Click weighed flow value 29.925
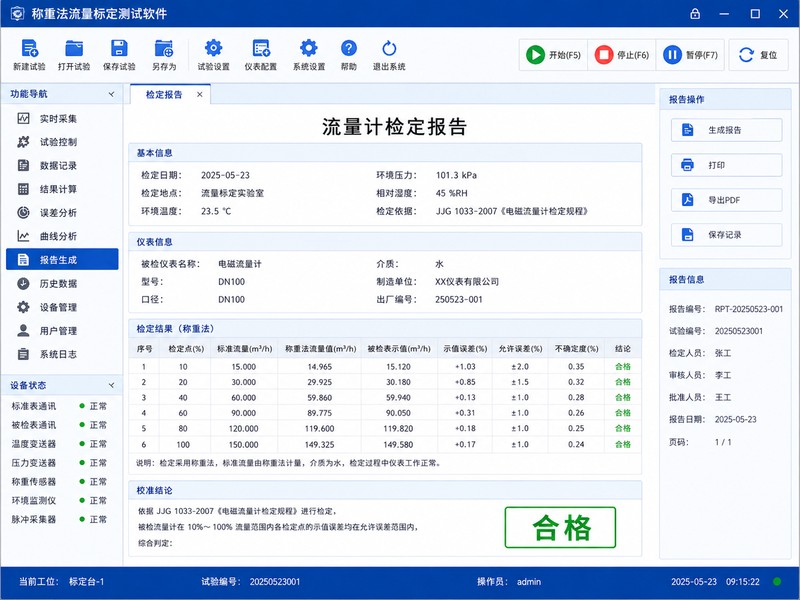The image size is (800, 600). [x=320, y=382]
